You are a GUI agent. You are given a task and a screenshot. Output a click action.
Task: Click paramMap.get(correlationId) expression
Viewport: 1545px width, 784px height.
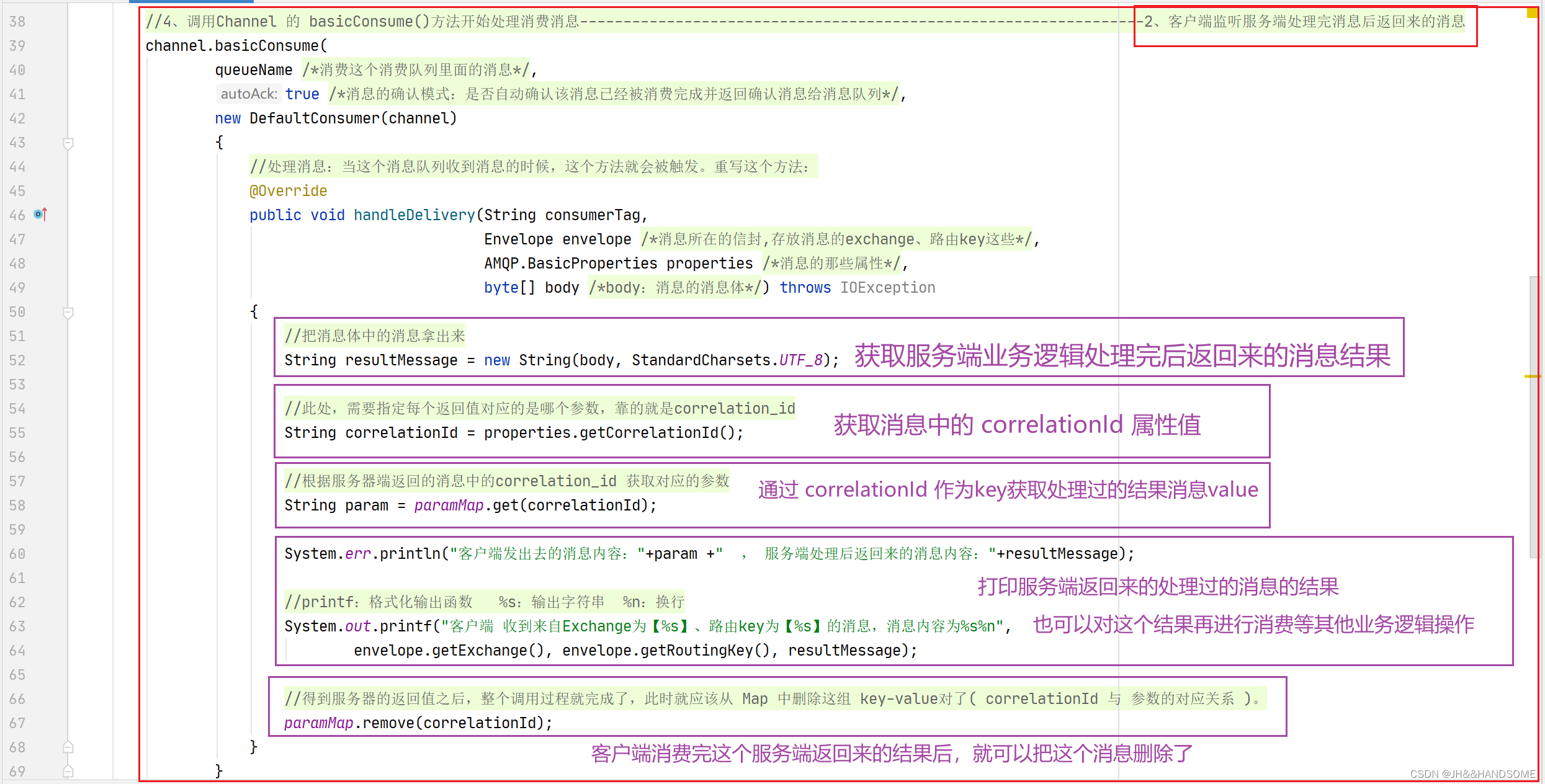tap(531, 506)
